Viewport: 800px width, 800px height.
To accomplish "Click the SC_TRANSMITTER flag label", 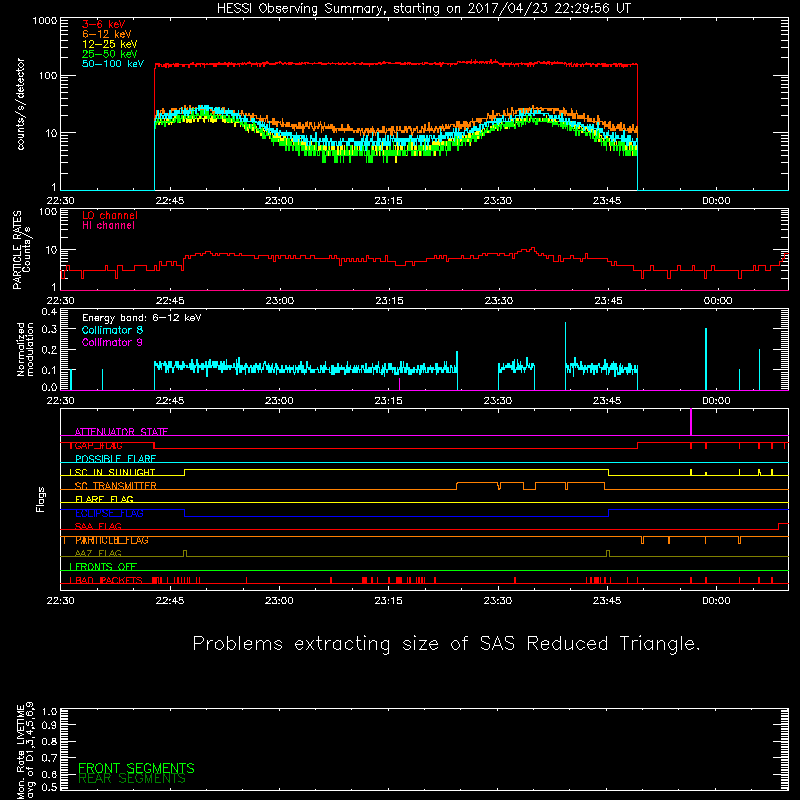I will [x=115, y=486].
